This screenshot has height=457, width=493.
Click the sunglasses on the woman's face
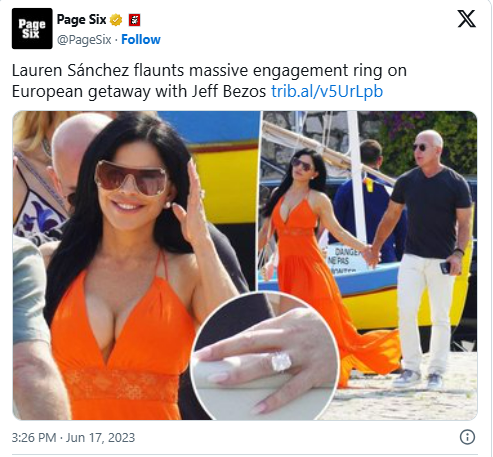(130, 177)
